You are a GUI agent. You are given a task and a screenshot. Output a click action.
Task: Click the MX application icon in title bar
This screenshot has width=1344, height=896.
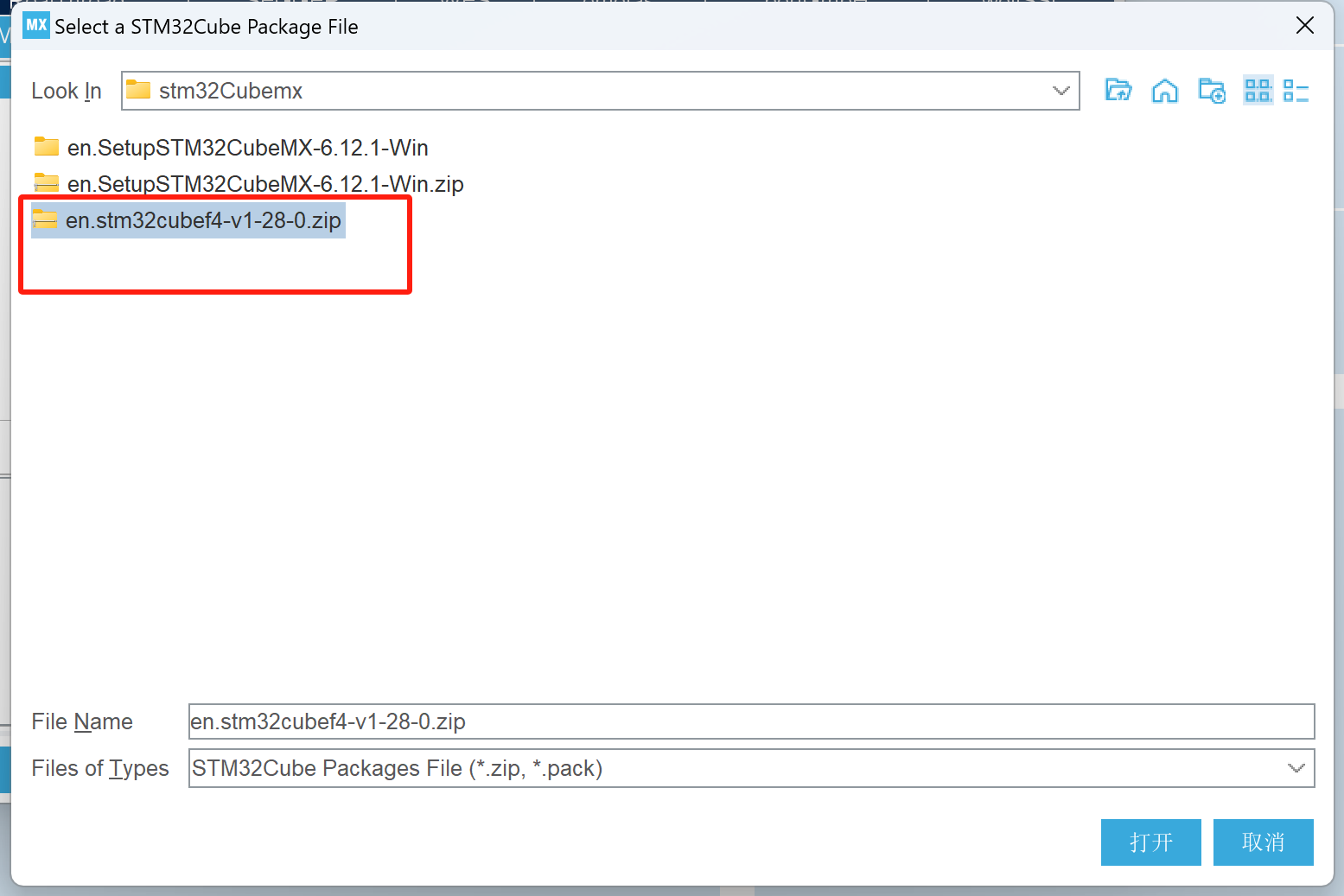coord(36,25)
